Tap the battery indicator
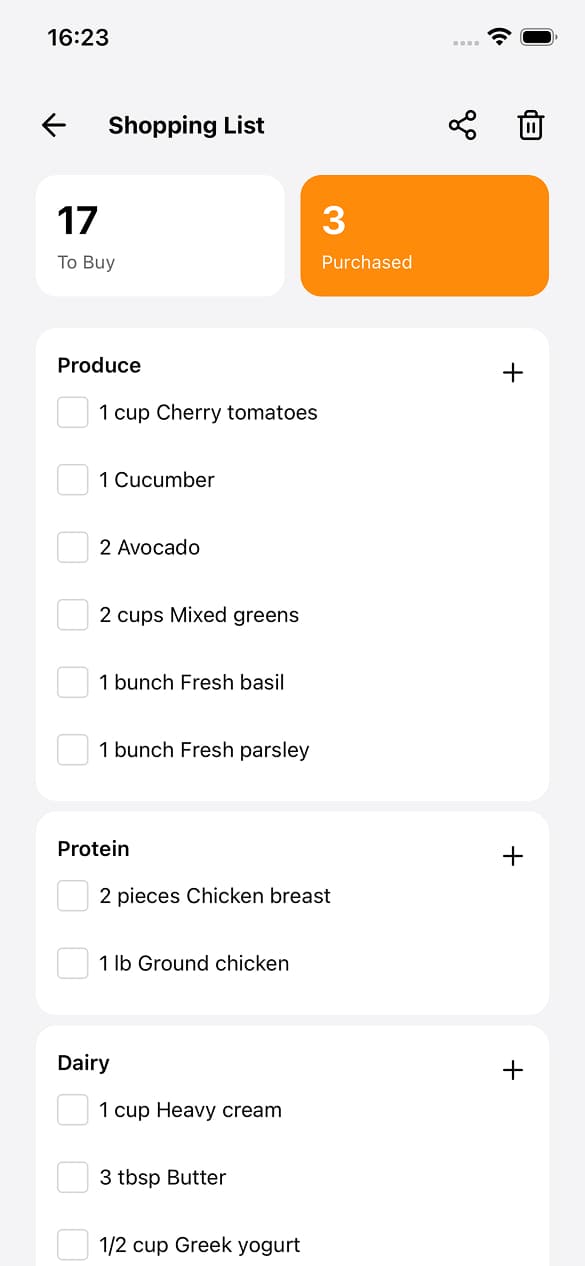The width and height of the screenshot is (585, 1266). pyautogui.click(x=539, y=36)
